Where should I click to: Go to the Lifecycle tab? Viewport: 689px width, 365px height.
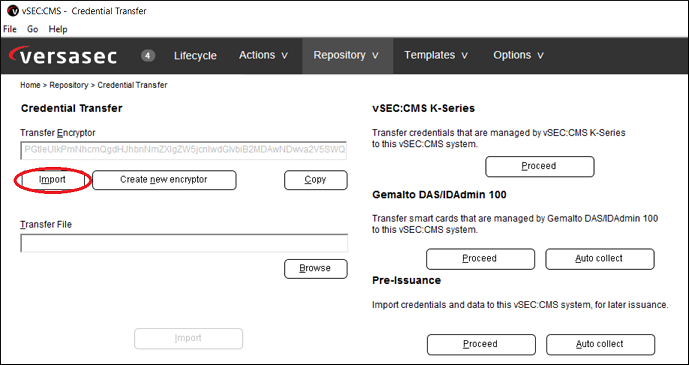195,56
